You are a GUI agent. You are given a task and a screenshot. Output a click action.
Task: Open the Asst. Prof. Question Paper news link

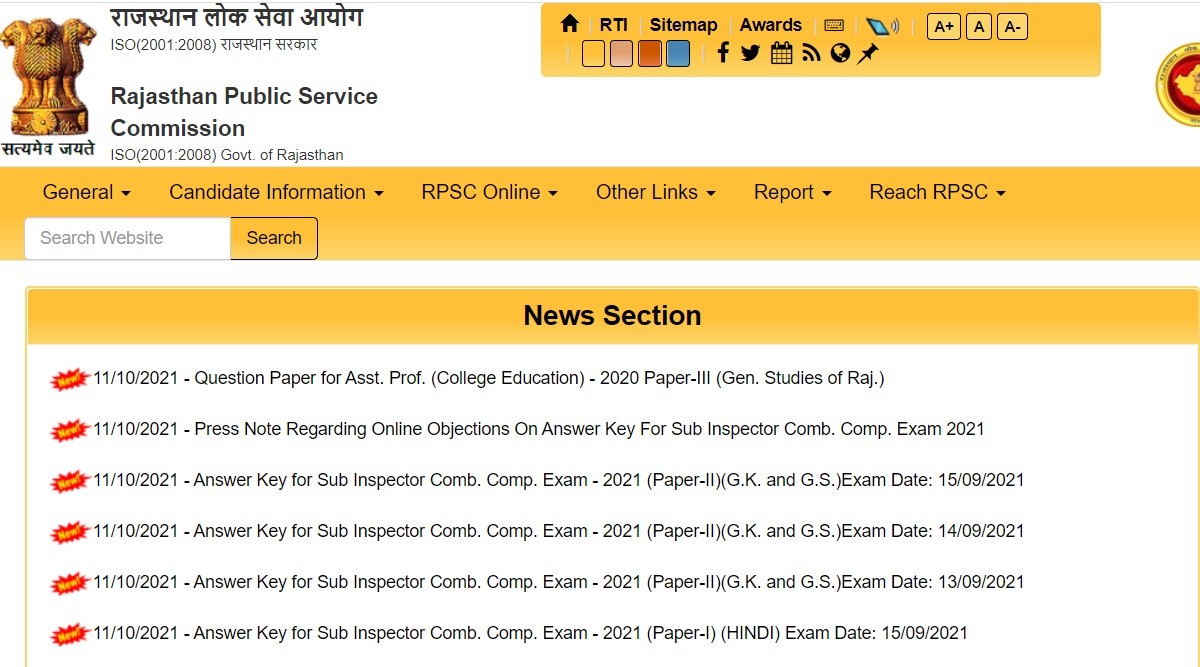pyautogui.click(x=539, y=378)
